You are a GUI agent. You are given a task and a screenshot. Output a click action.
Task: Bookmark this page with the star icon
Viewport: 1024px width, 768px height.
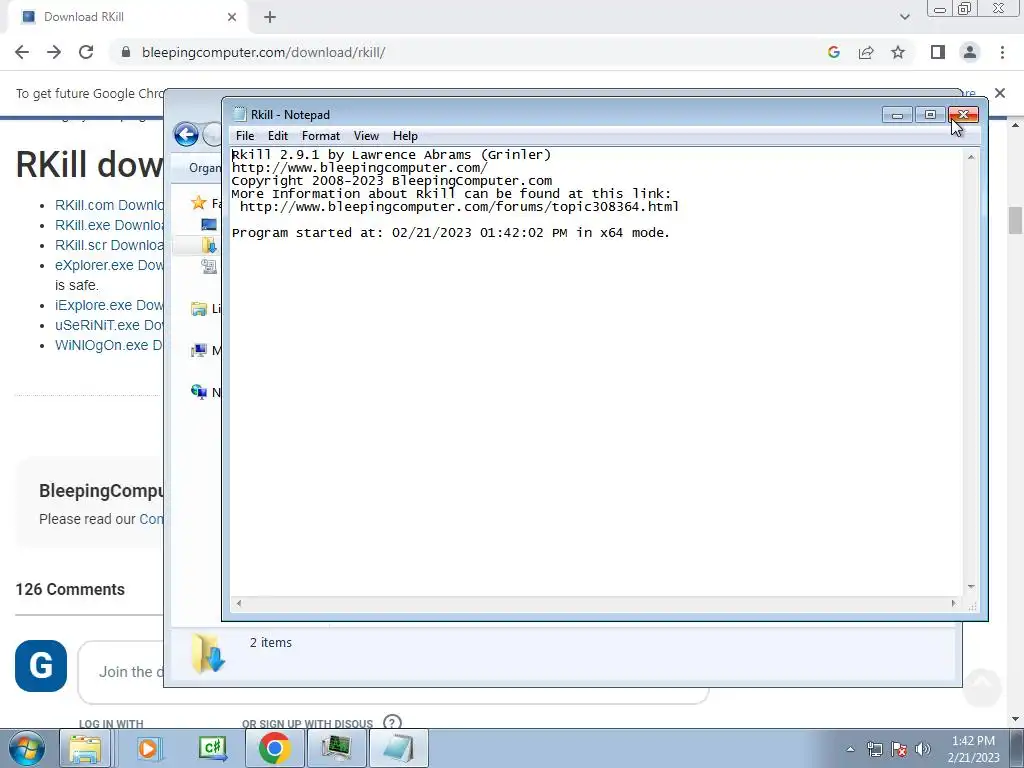pos(898,52)
